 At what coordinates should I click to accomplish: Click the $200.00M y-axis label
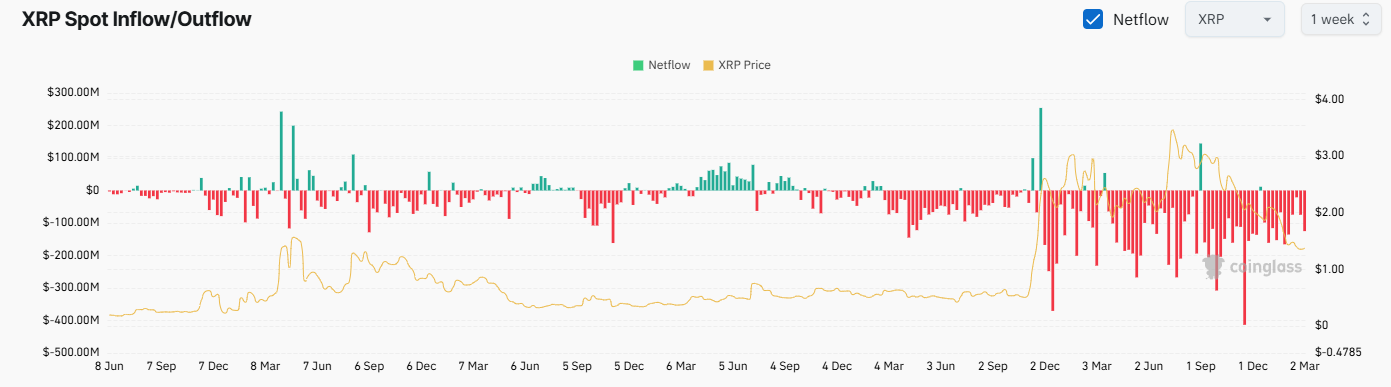pos(73,125)
